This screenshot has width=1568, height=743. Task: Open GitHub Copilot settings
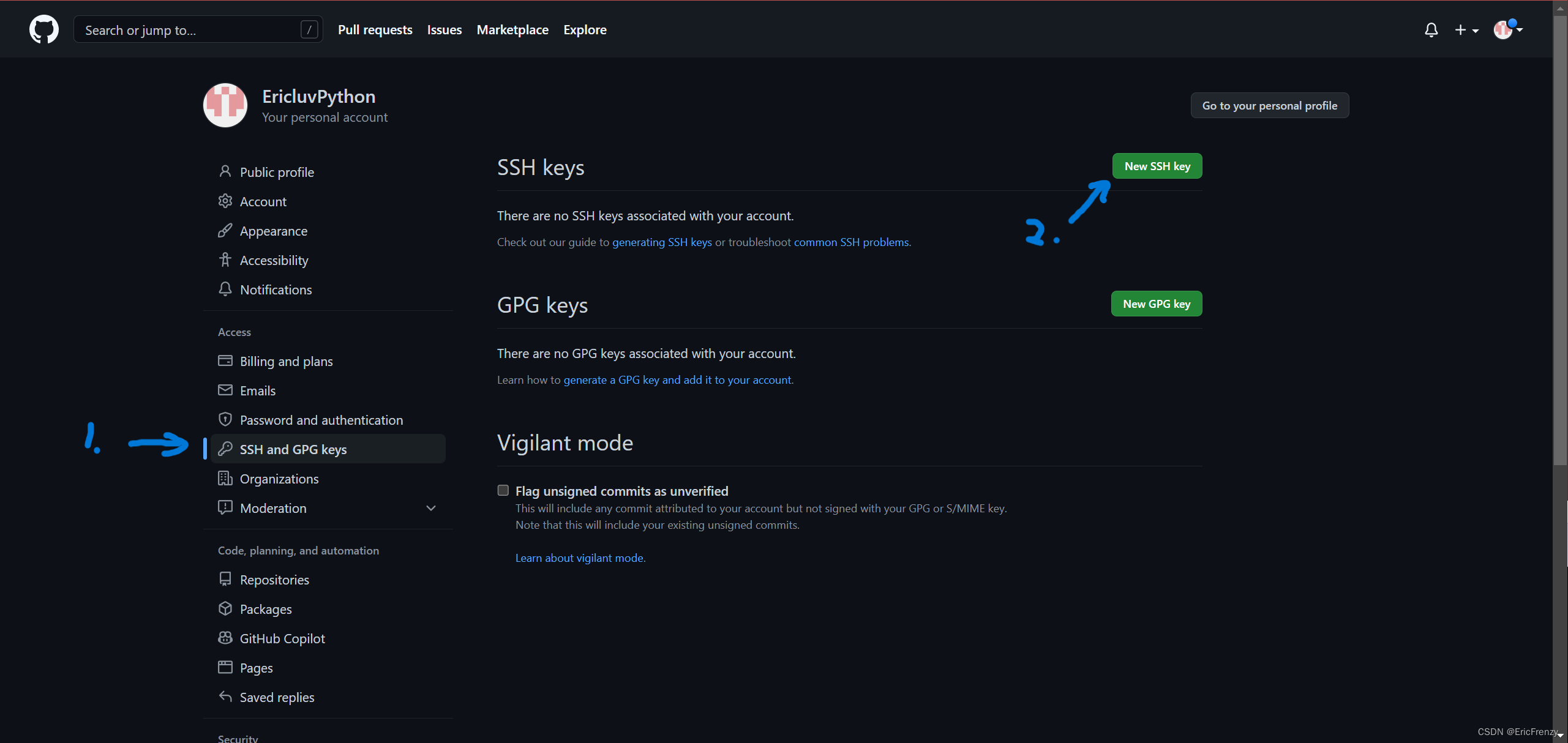pyautogui.click(x=328, y=638)
